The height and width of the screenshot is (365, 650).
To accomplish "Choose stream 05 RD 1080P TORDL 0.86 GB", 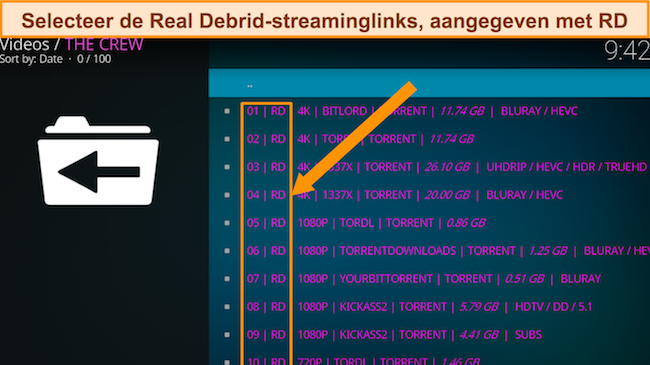I will pyautogui.click(x=429, y=223).
